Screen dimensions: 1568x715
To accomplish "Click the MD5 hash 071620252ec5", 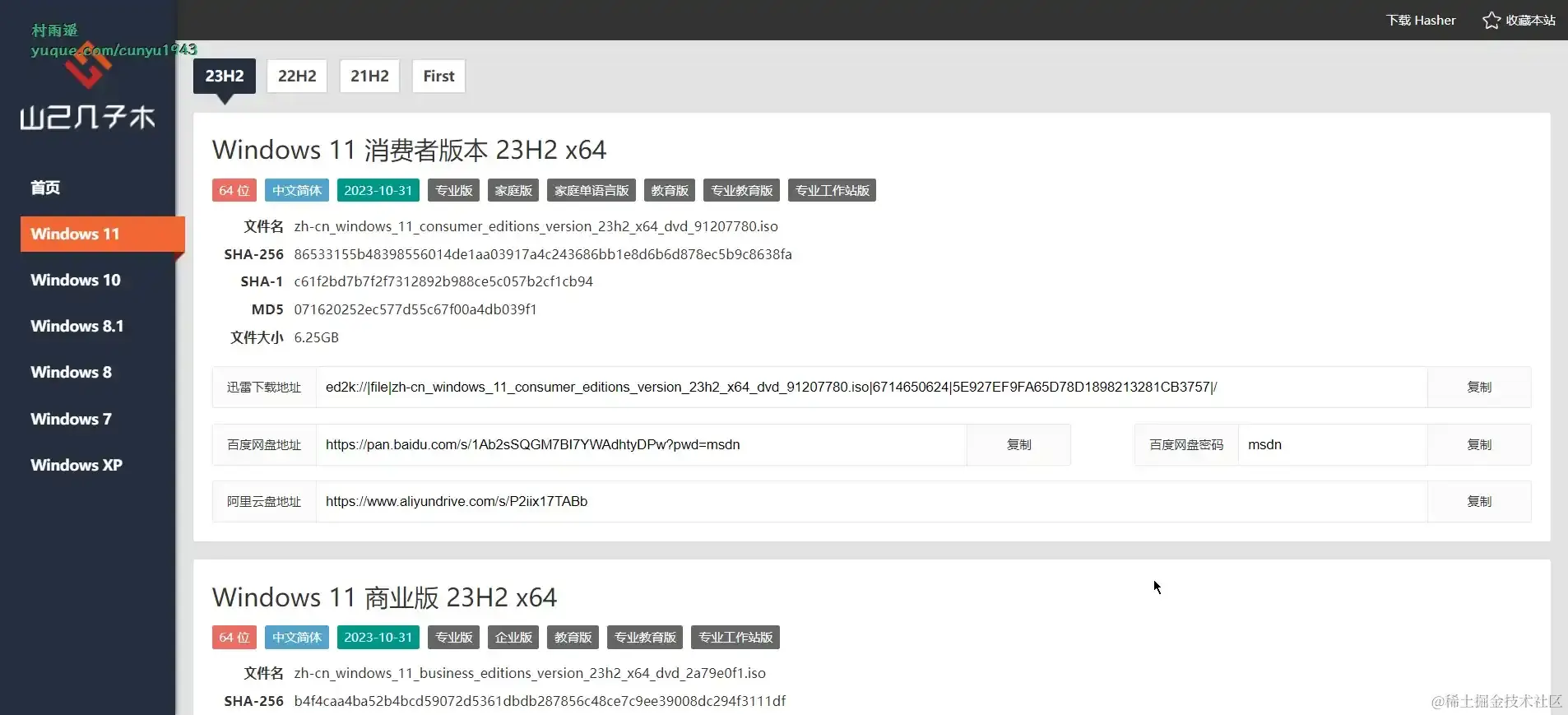I will 415,309.
